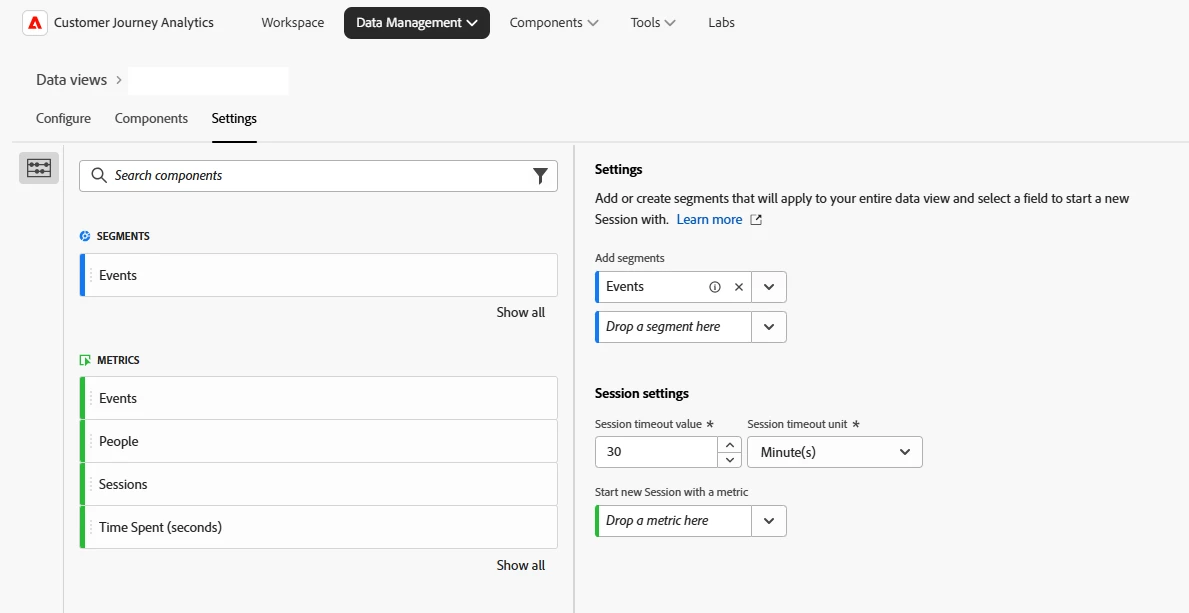Click the external link icon beside Learn more
This screenshot has height=613, width=1189.
coord(756,220)
